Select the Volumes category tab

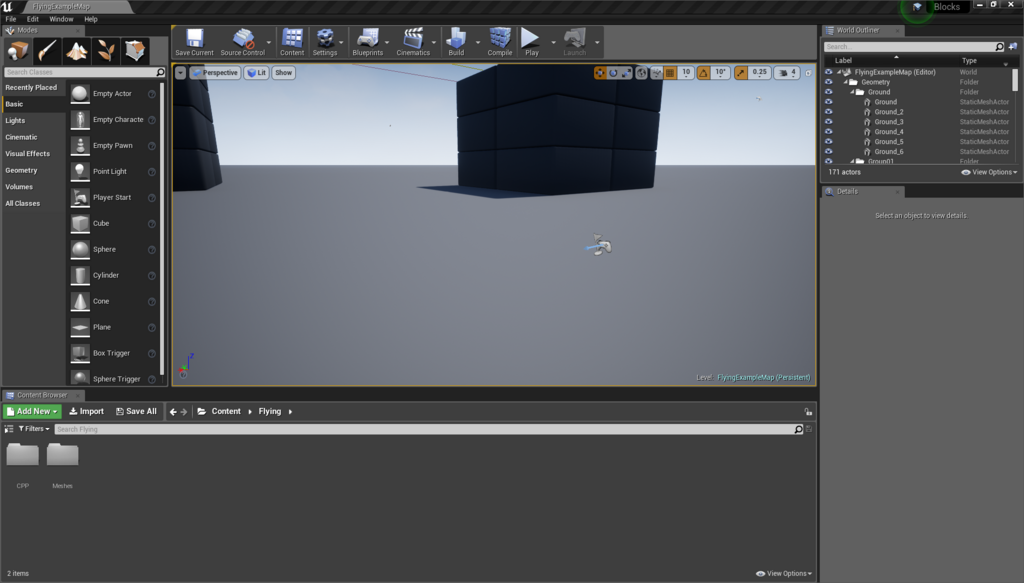[x=19, y=187]
